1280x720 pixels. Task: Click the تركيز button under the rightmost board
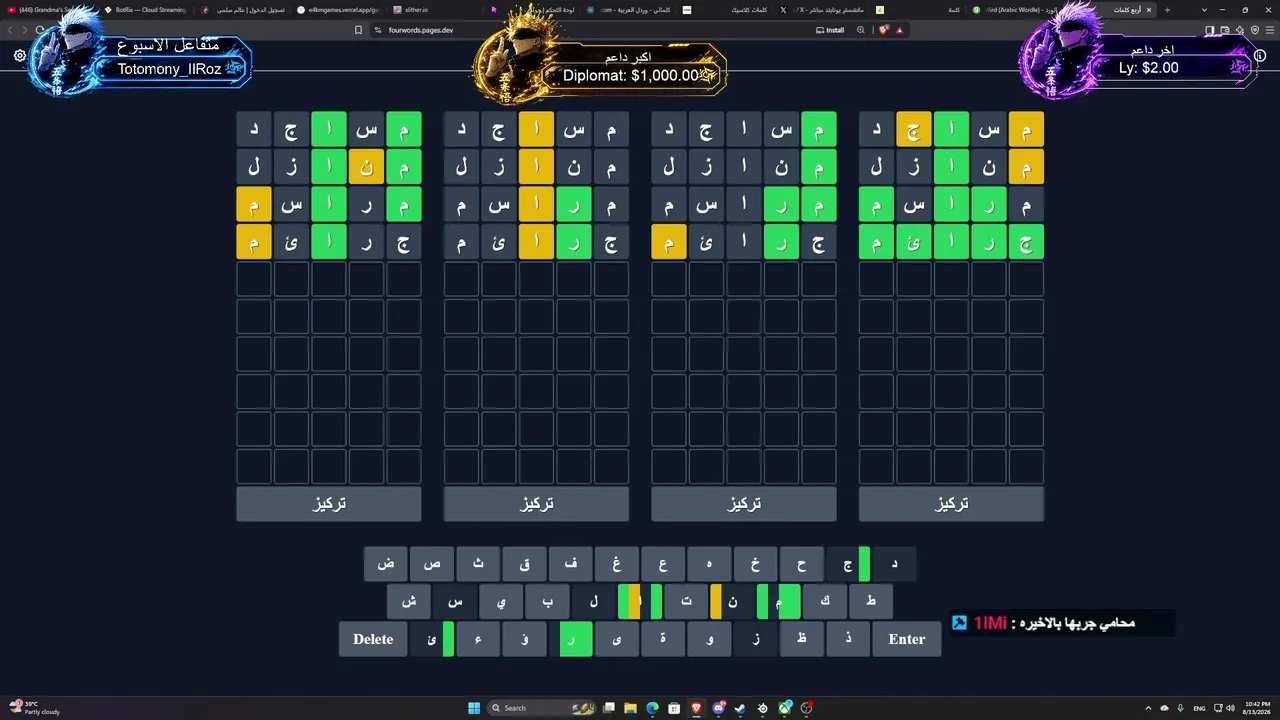951,504
